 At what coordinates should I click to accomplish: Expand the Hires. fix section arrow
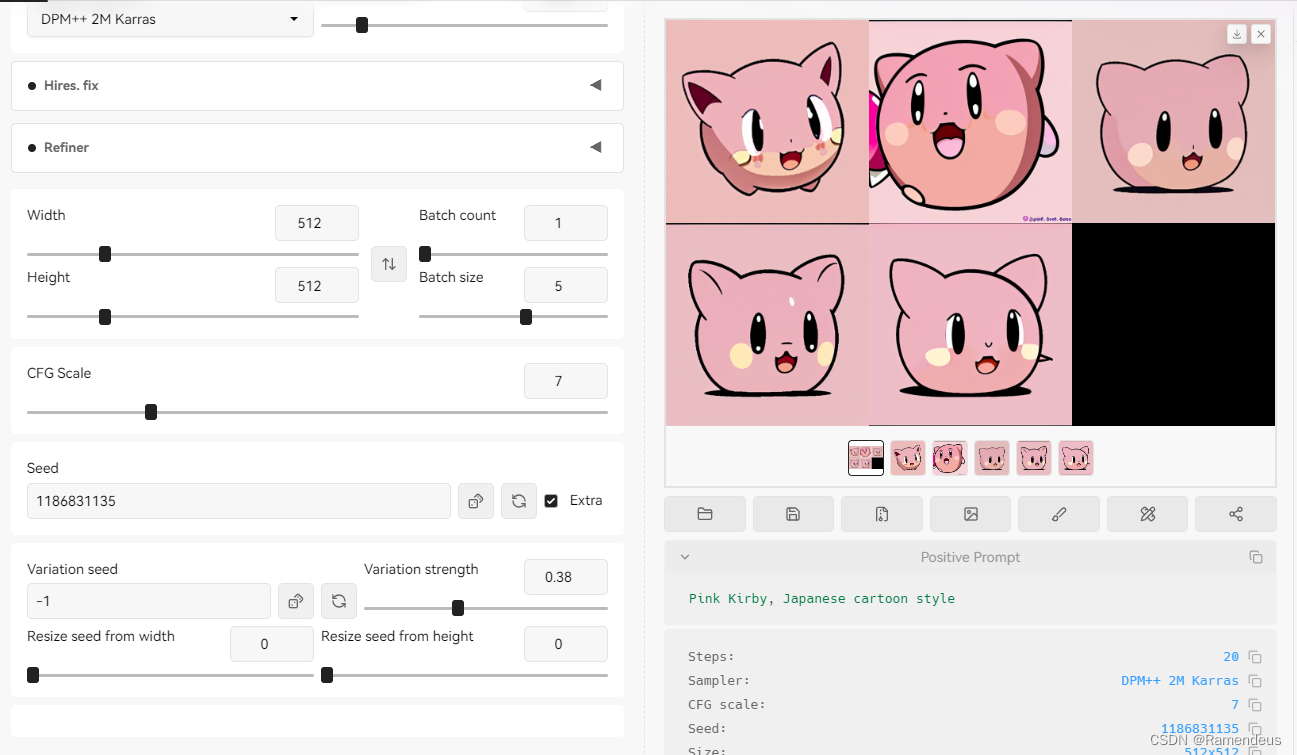point(596,85)
